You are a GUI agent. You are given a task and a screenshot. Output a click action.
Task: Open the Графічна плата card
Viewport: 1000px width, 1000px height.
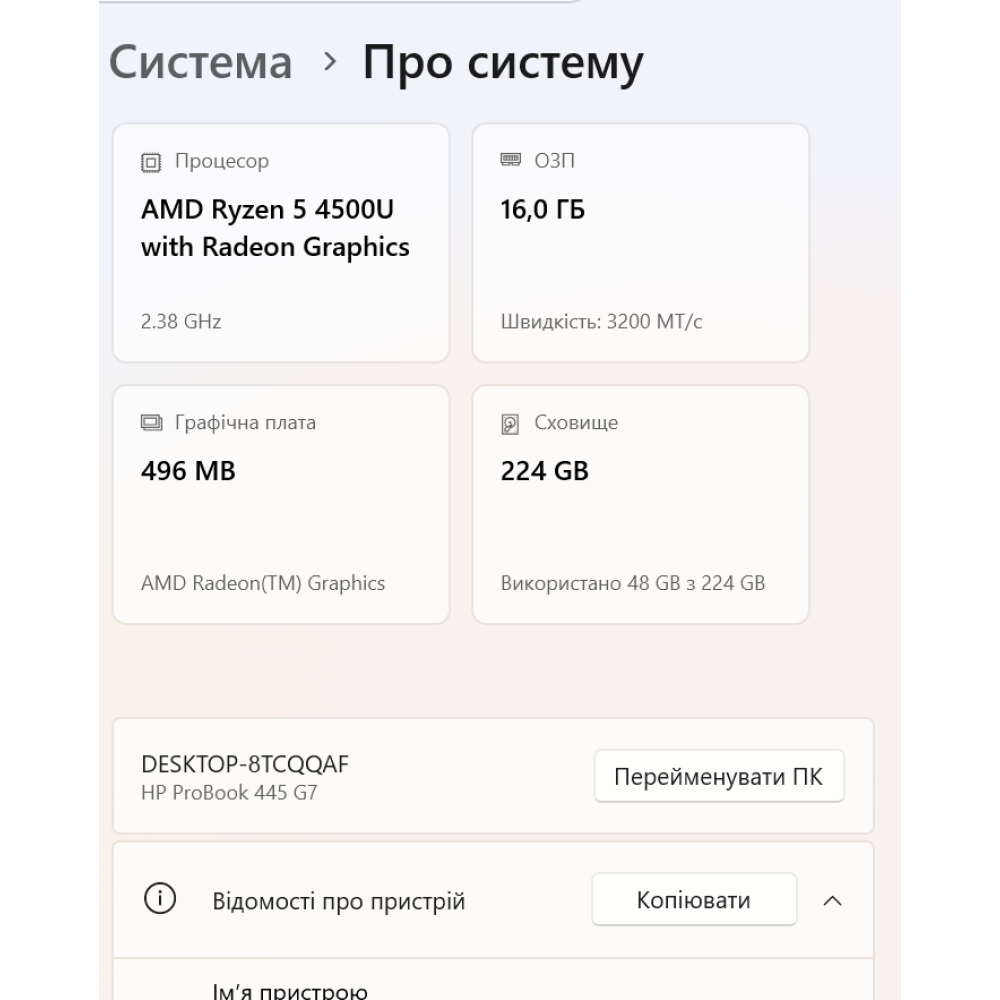(x=281, y=504)
